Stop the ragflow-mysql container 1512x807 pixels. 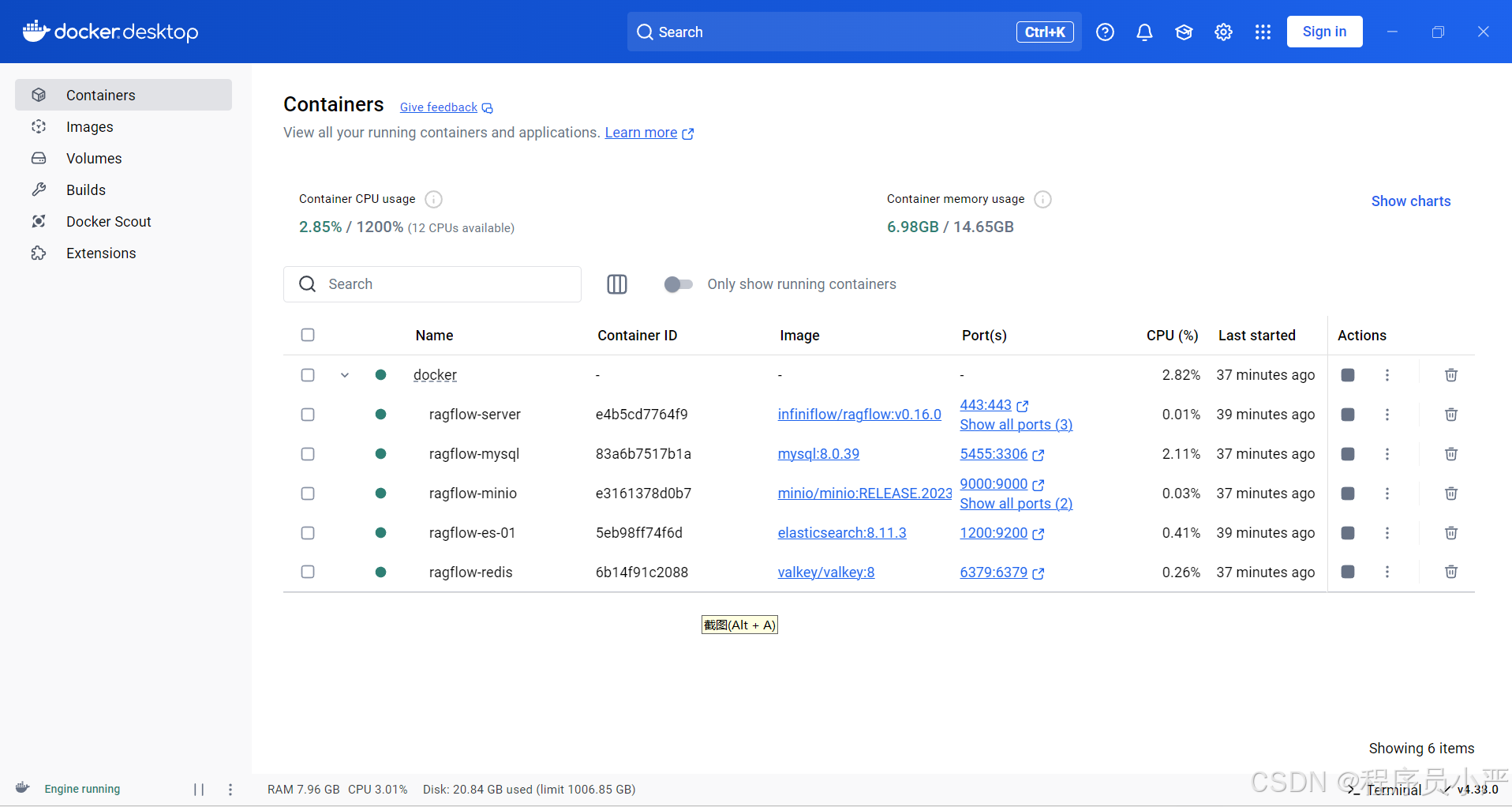pyautogui.click(x=1348, y=454)
